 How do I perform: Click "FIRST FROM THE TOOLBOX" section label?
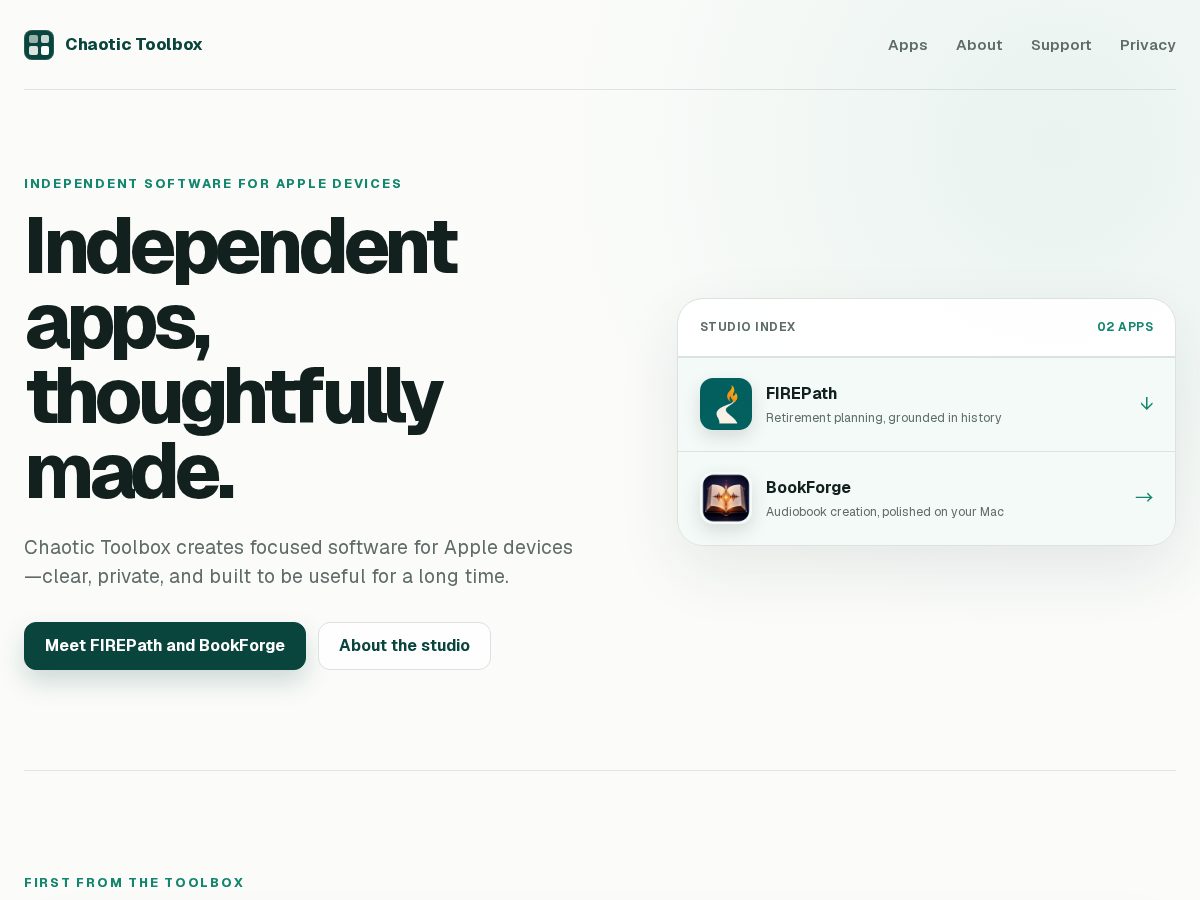(x=134, y=883)
